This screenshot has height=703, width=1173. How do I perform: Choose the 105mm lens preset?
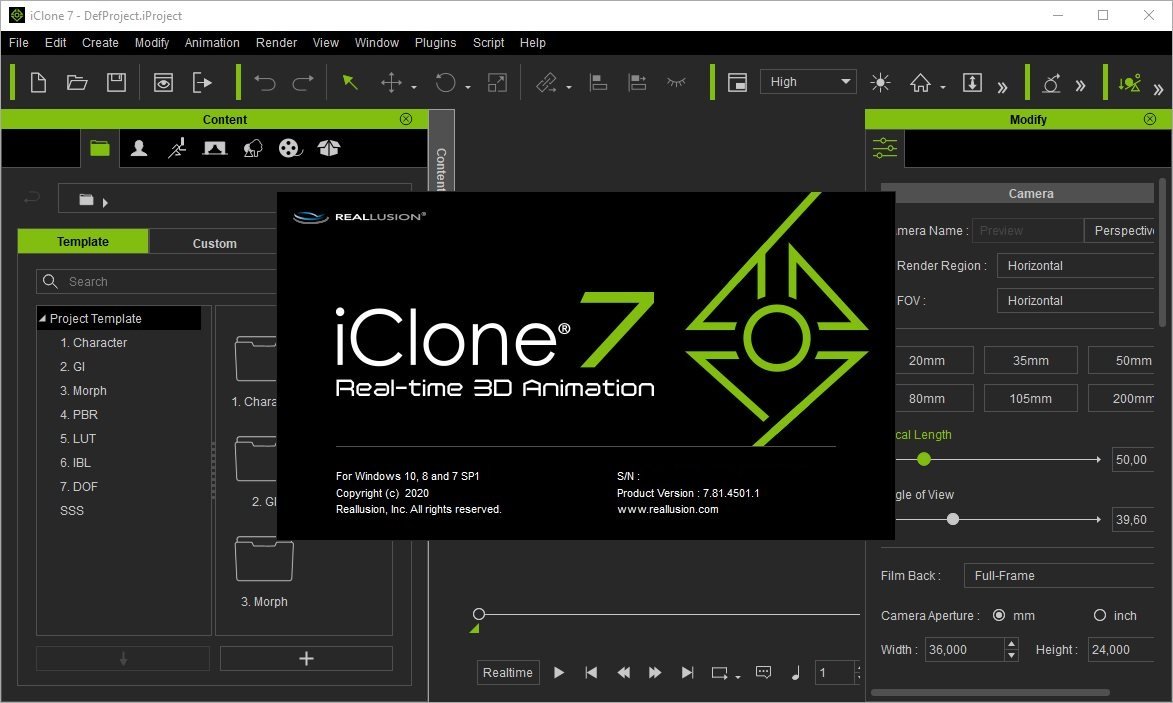[1030, 399]
